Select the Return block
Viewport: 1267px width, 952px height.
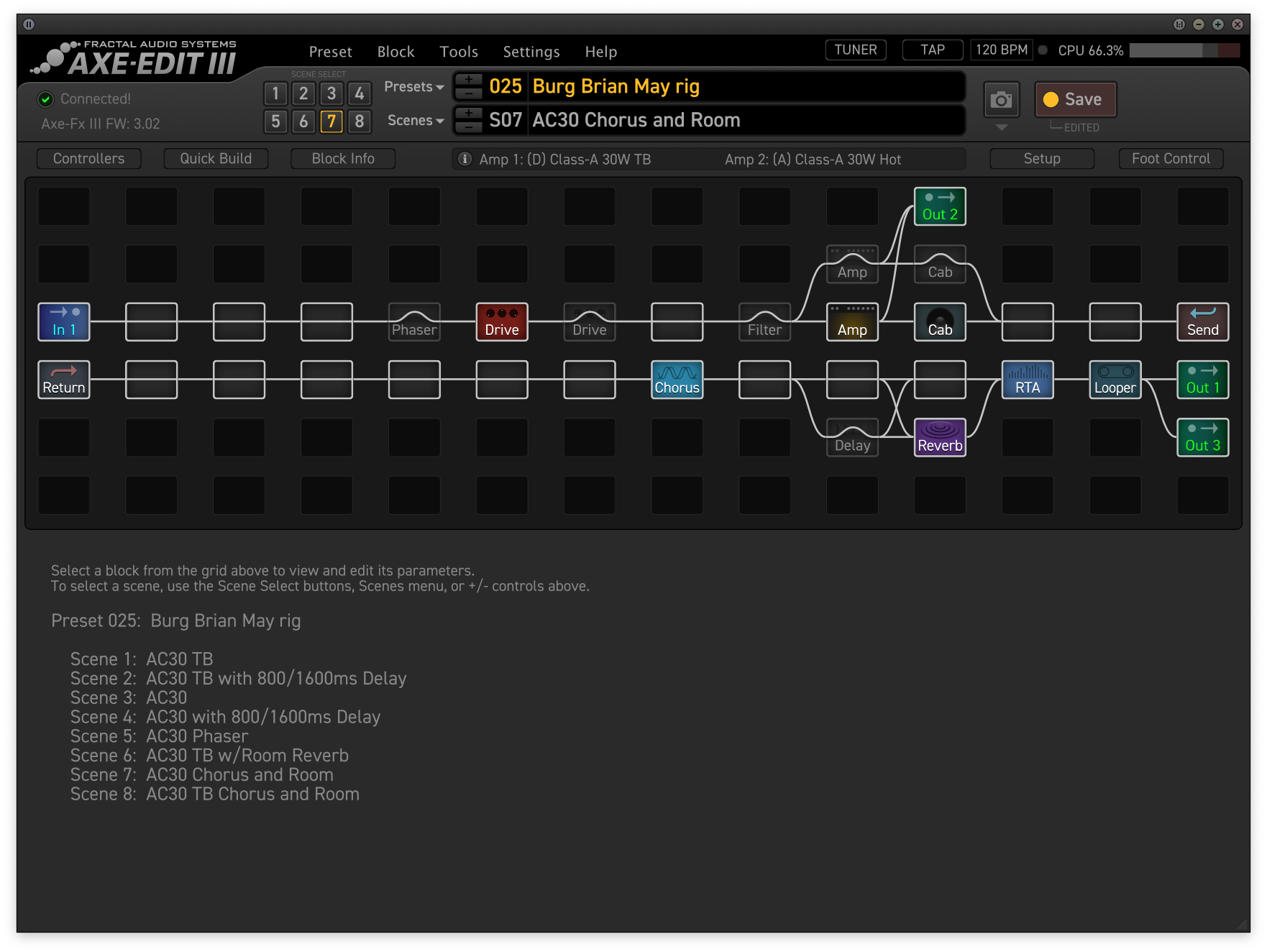64,379
